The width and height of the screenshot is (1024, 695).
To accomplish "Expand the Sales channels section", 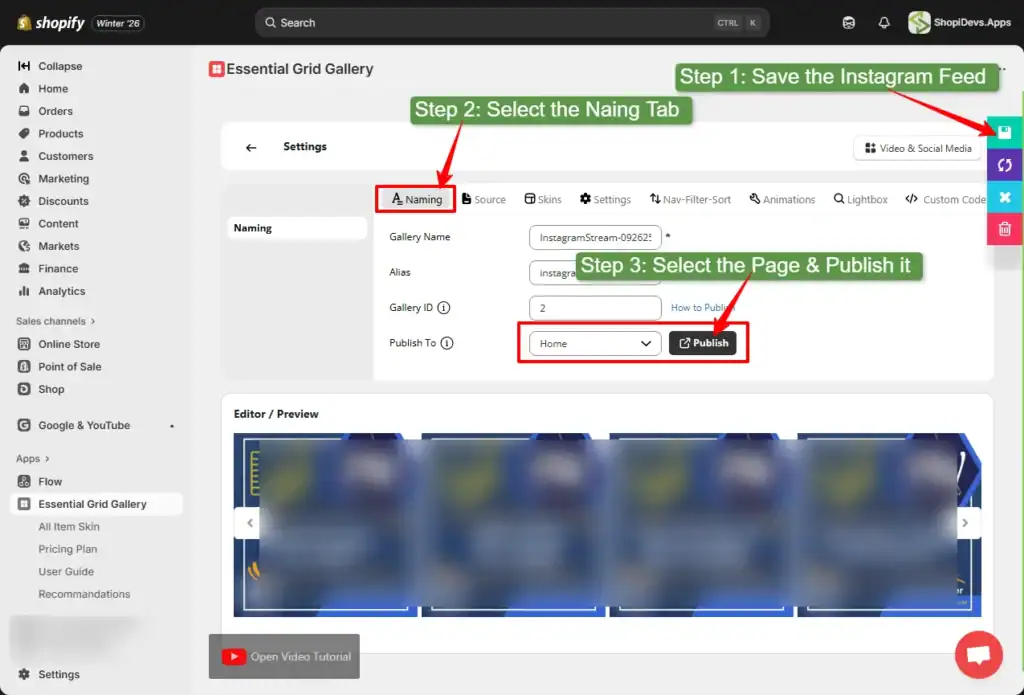I will point(55,321).
